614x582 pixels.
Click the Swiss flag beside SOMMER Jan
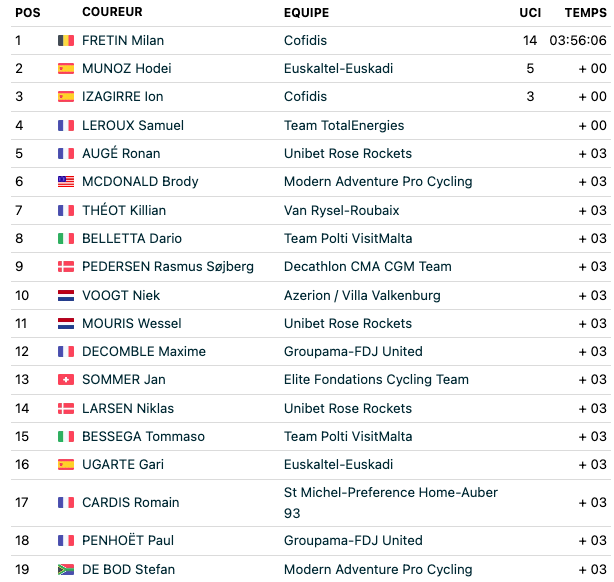point(66,380)
